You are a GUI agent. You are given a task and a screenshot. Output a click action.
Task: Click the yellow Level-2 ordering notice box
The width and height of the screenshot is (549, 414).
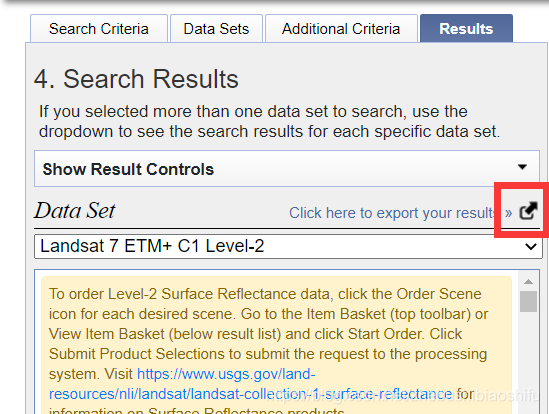[x=277, y=345]
